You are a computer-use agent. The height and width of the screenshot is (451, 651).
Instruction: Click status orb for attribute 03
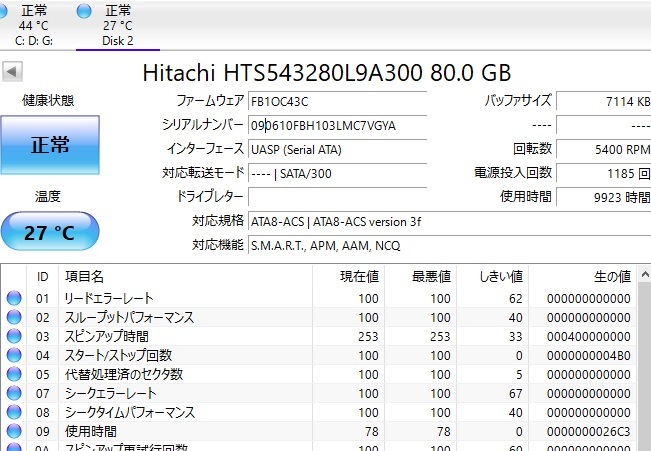14,336
